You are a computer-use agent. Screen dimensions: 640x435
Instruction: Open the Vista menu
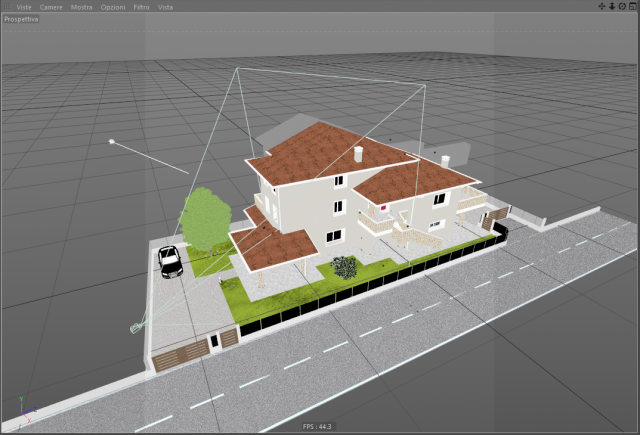pos(165,7)
